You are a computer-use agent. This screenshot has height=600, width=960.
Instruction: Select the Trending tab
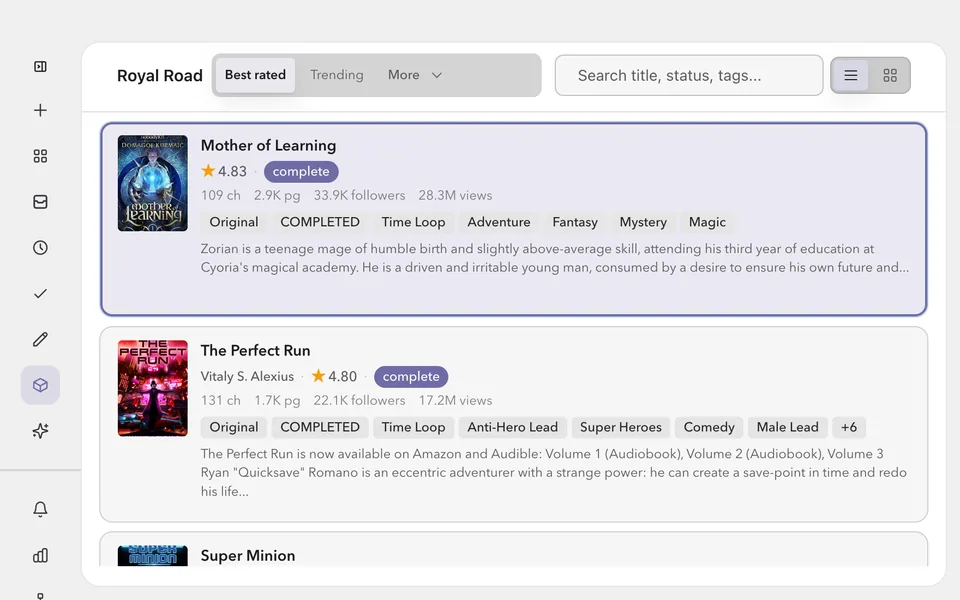tap(337, 75)
